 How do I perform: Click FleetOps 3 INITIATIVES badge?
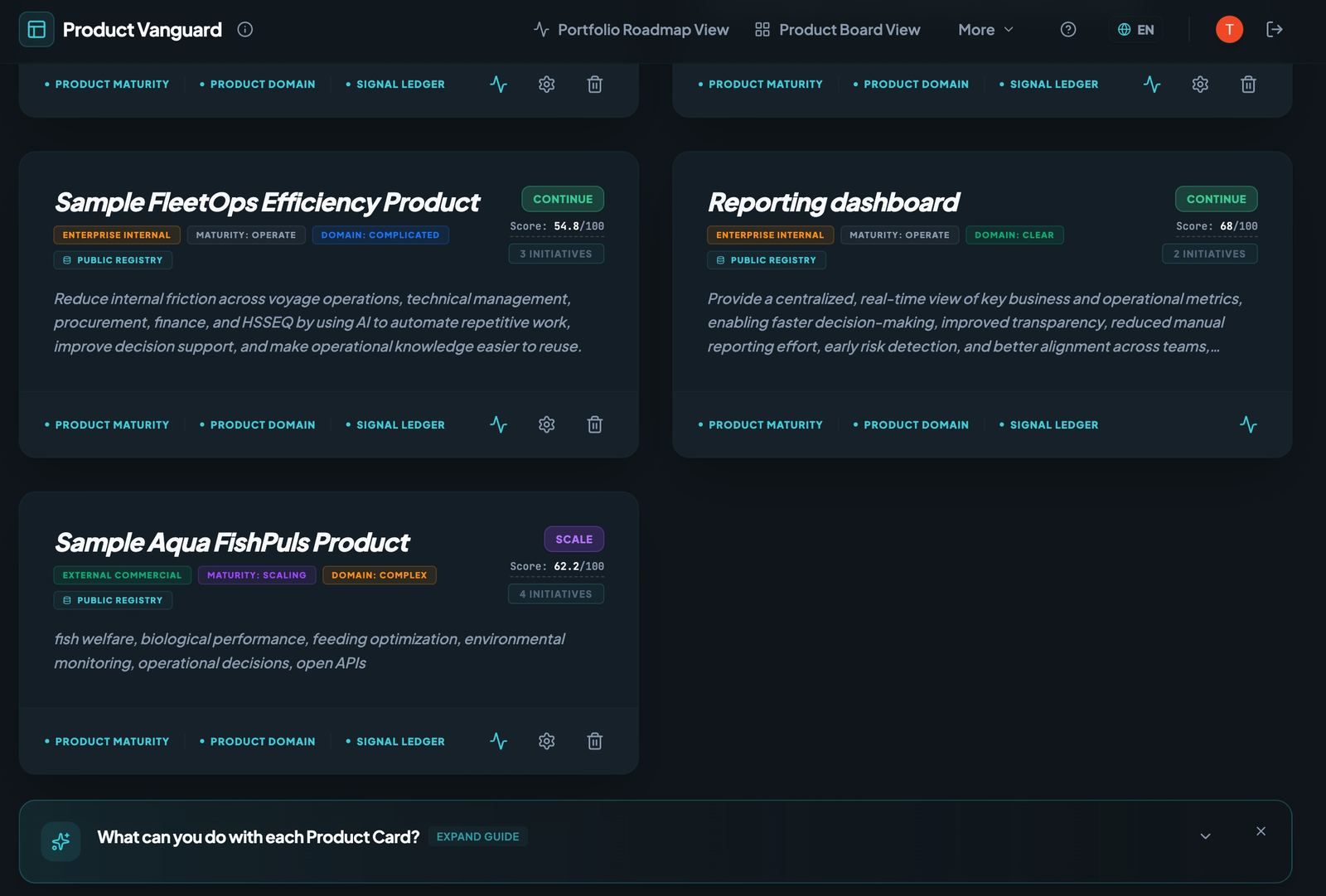tap(556, 254)
